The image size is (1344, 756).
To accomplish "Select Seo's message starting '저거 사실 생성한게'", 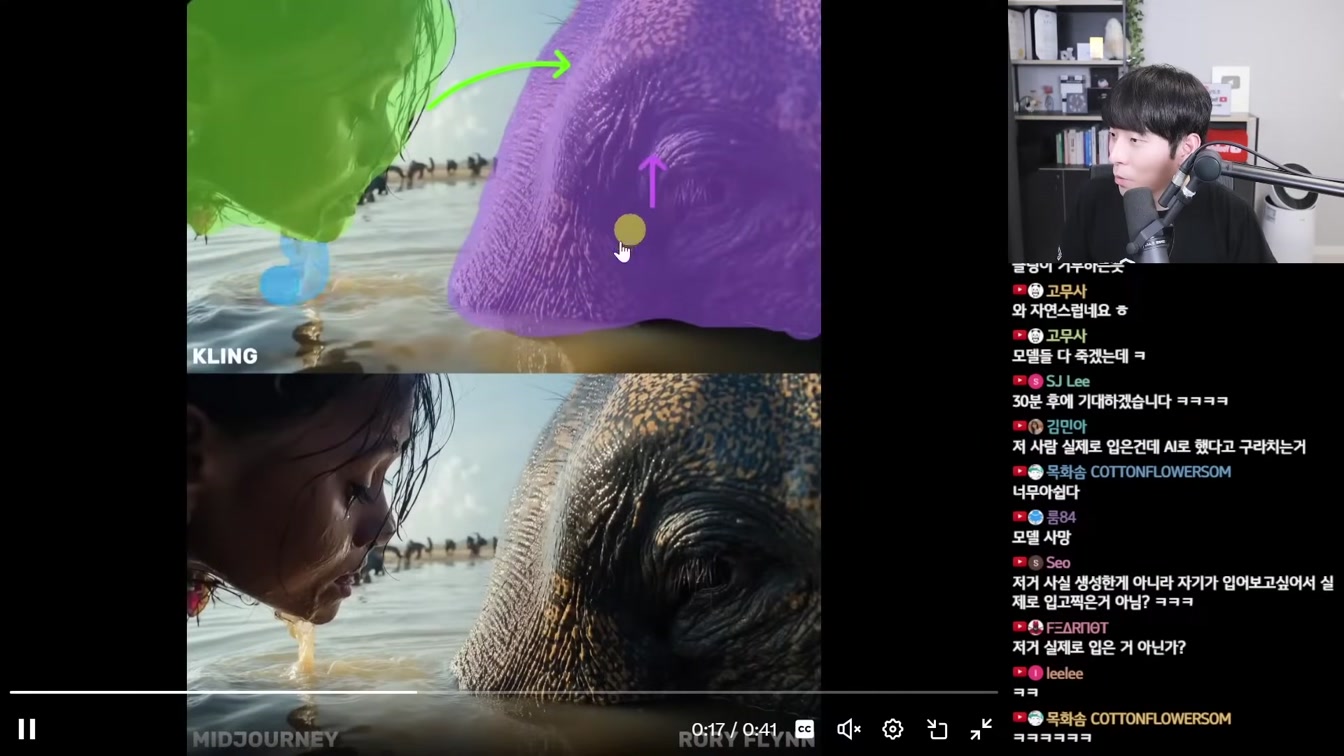I will click(x=1172, y=592).
